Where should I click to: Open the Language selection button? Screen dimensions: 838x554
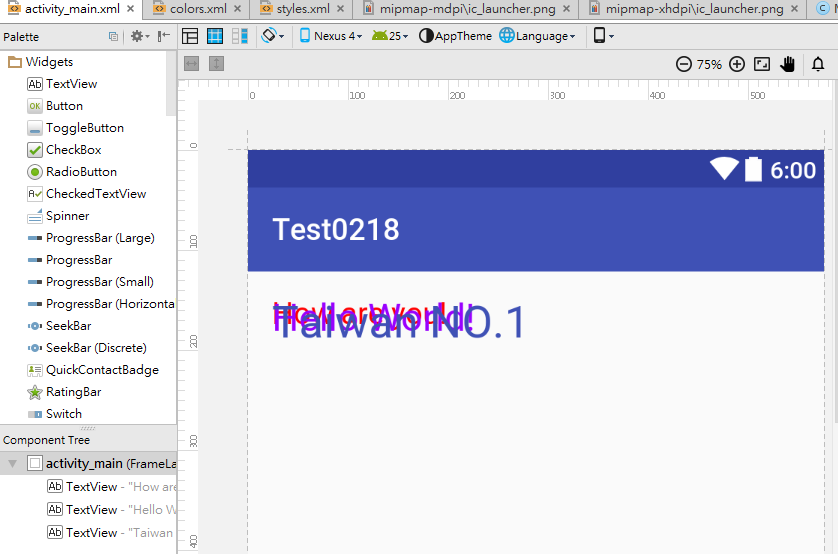click(x=538, y=36)
